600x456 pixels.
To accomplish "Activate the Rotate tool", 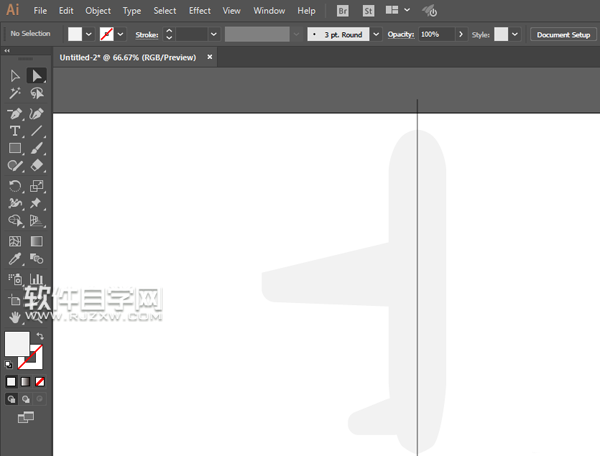I will [x=15, y=186].
